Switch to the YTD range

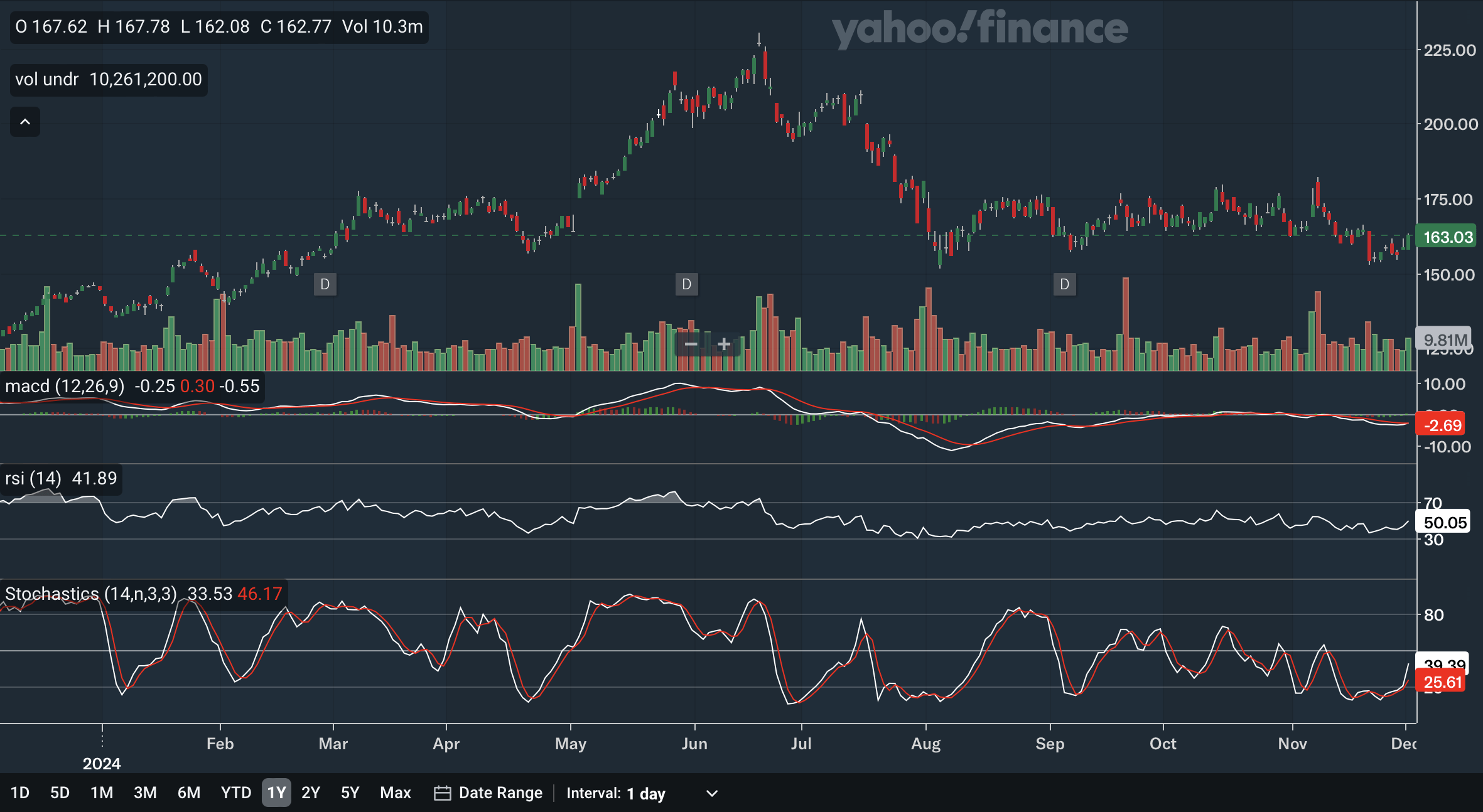[x=235, y=793]
